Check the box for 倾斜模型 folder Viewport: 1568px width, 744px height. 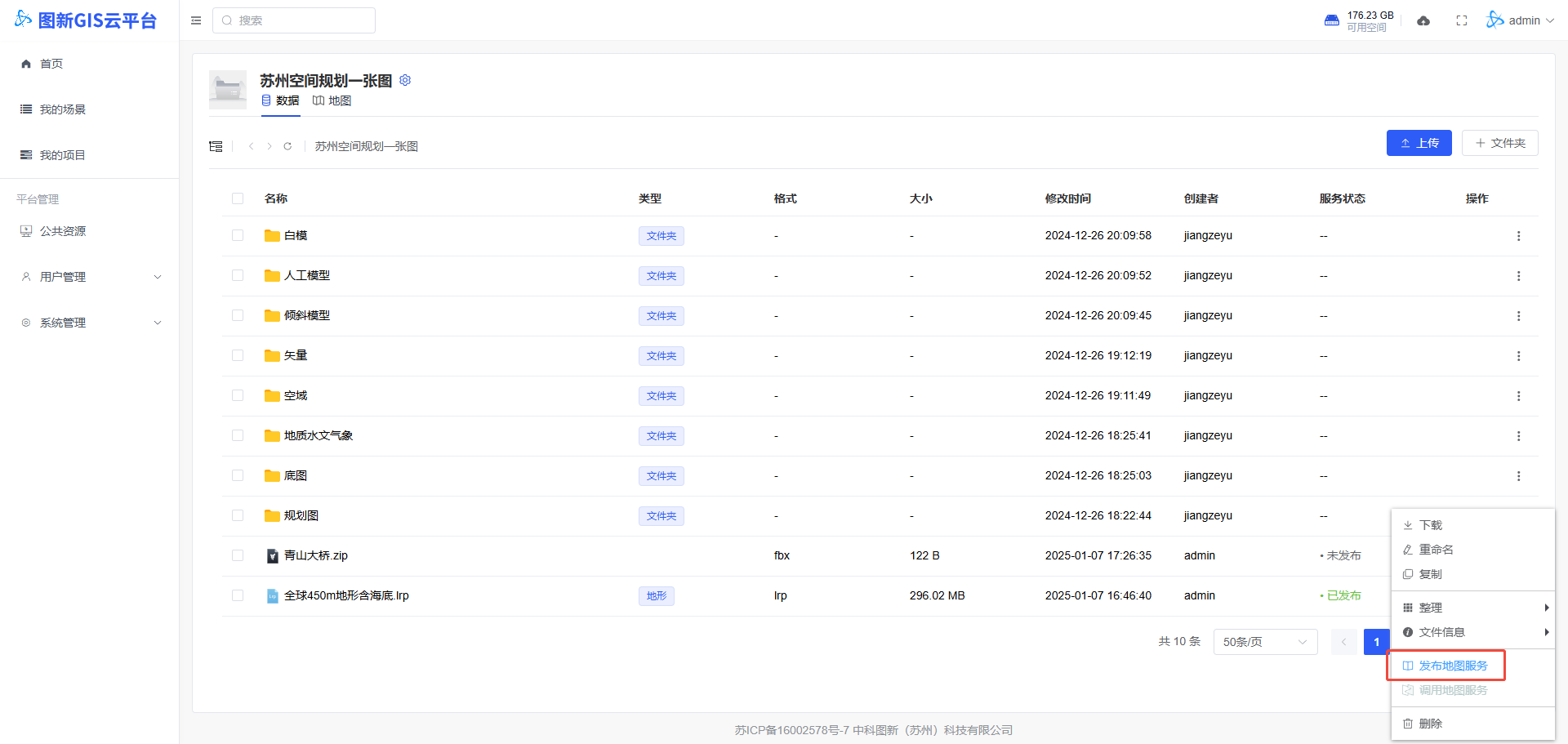click(238, 315)
